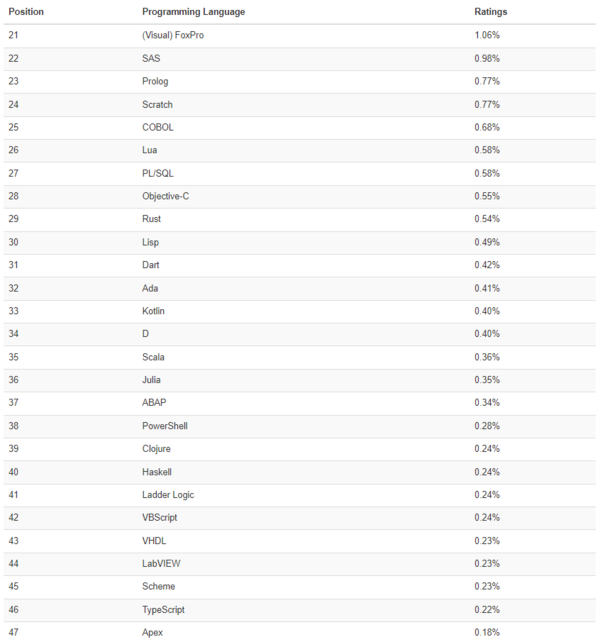Viewport: 600px width, 642px height.
Task: Click the SAS row language name
Action: pos(152,58)
